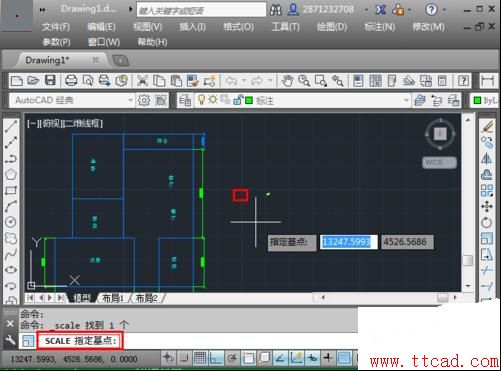Click the Array tool in modify toolbar
This screenshot has height=371, width=501.
tap(487, 190)
